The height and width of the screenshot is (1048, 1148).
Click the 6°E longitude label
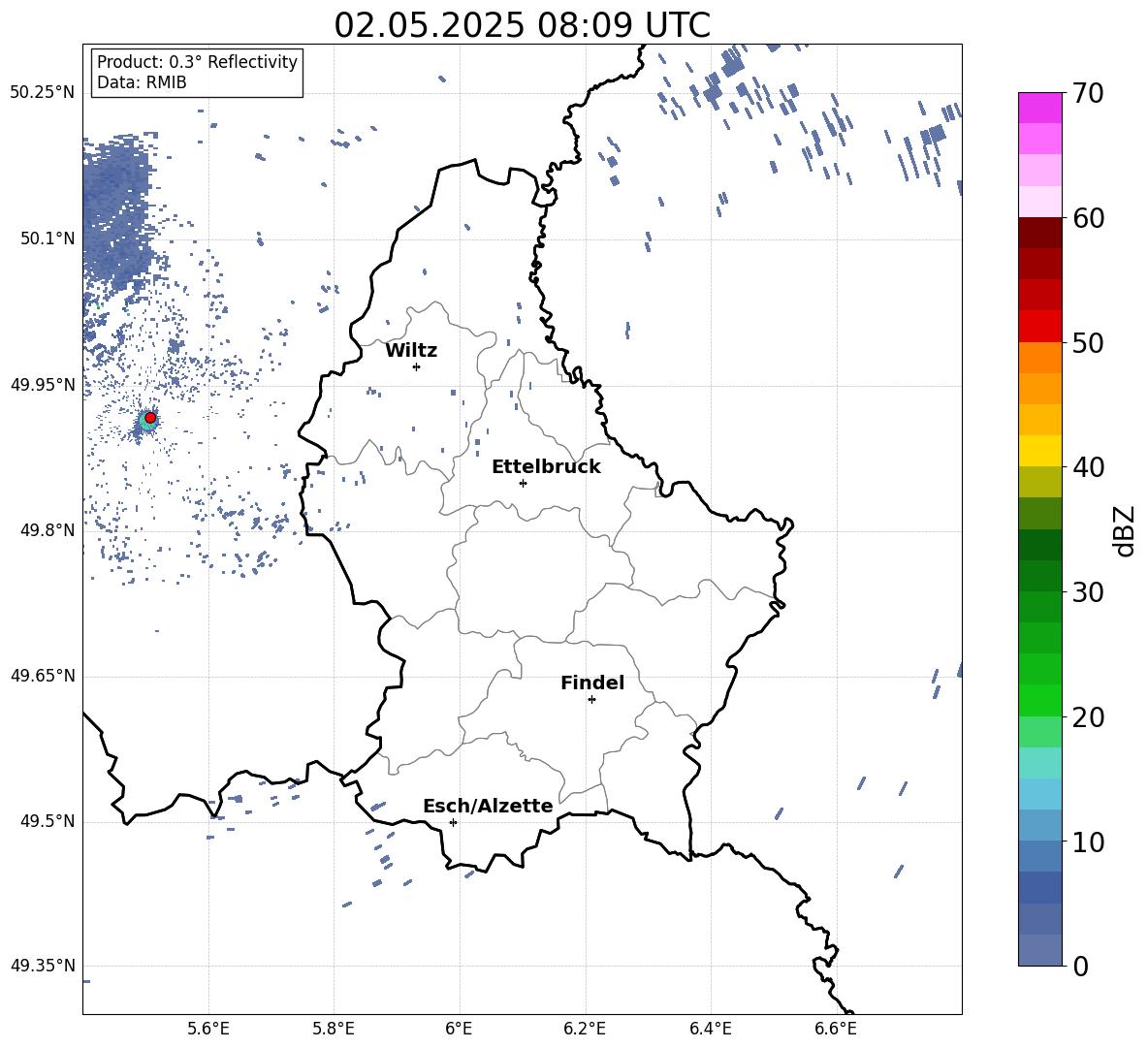(x=459, y=1029)
